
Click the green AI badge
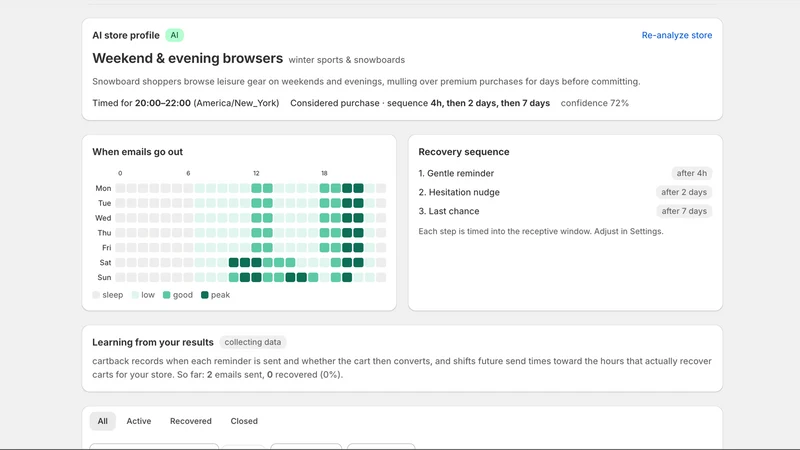coord(174,35)
